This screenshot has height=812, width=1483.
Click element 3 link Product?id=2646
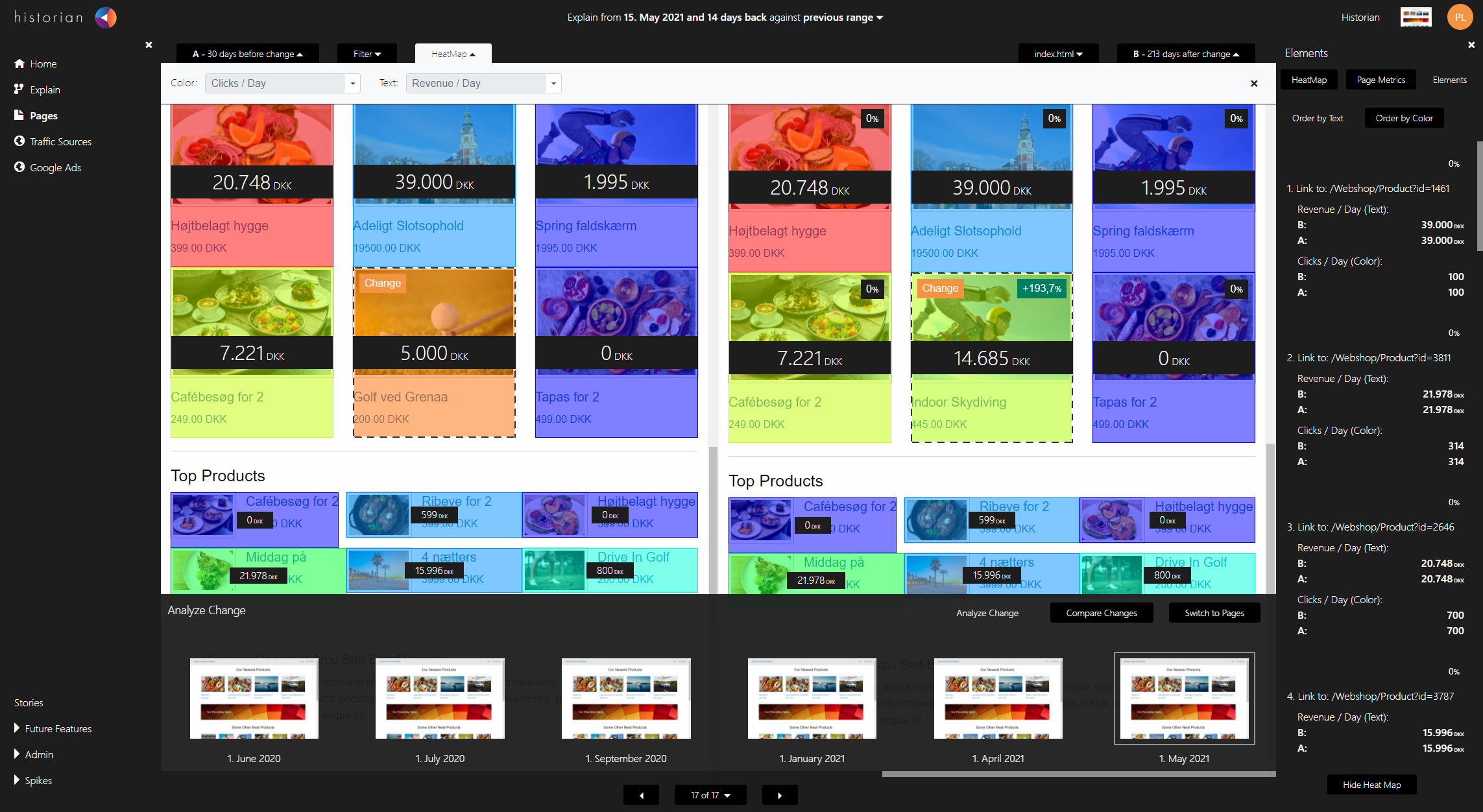1371,527
